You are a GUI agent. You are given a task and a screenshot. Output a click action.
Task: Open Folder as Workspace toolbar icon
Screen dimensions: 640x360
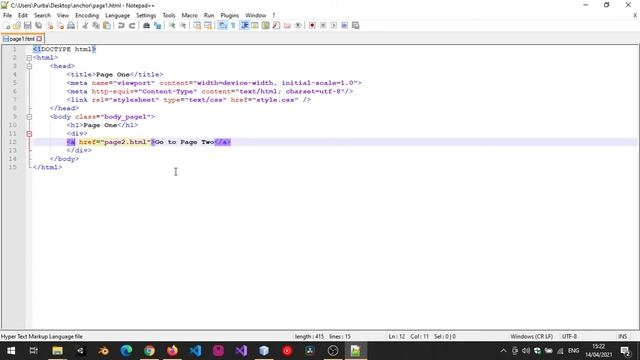[287, 25]
